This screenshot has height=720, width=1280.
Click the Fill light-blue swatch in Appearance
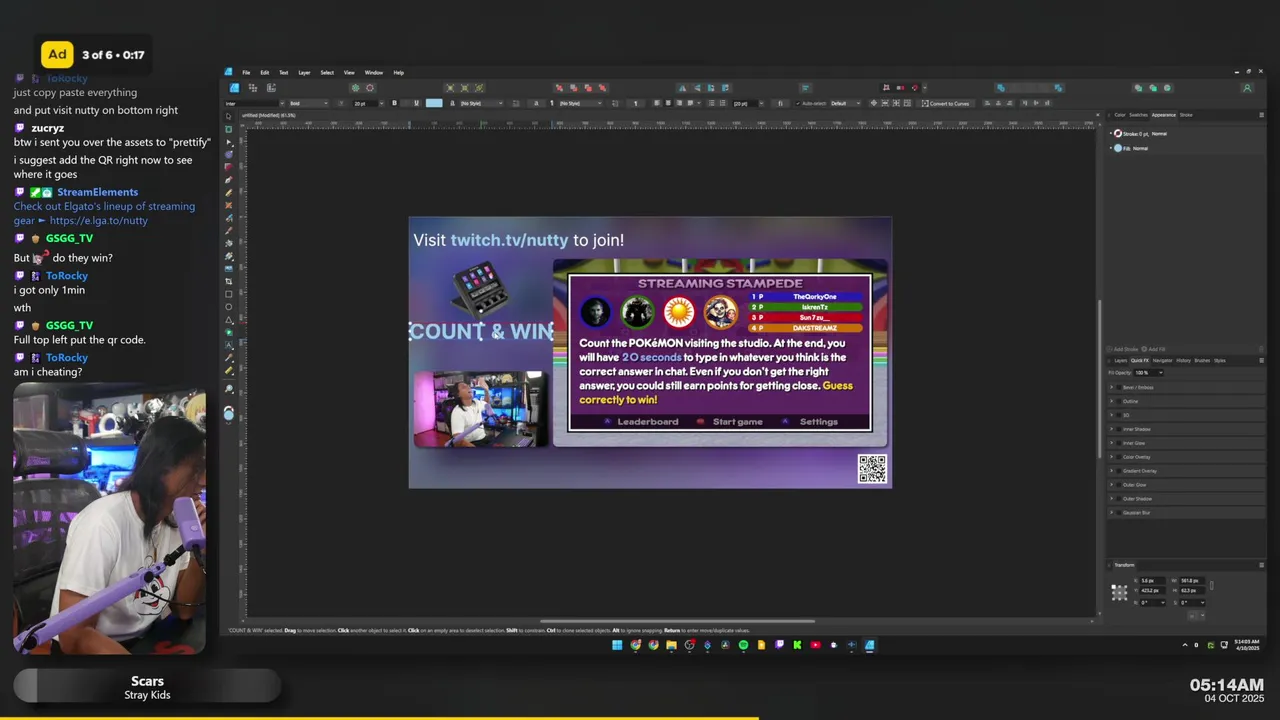1118,148
